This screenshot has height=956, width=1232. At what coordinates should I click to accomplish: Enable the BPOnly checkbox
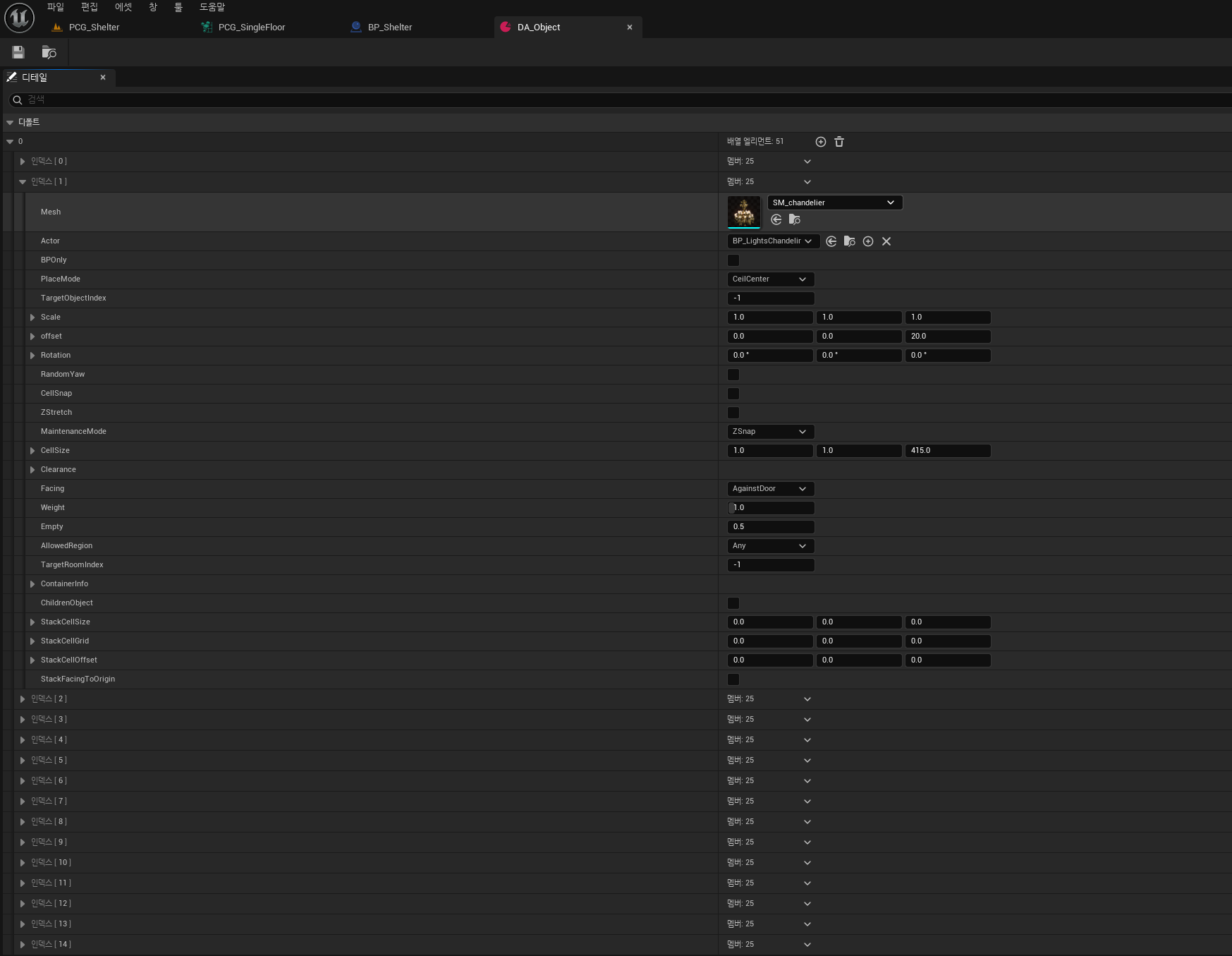(x=733, y=260)
